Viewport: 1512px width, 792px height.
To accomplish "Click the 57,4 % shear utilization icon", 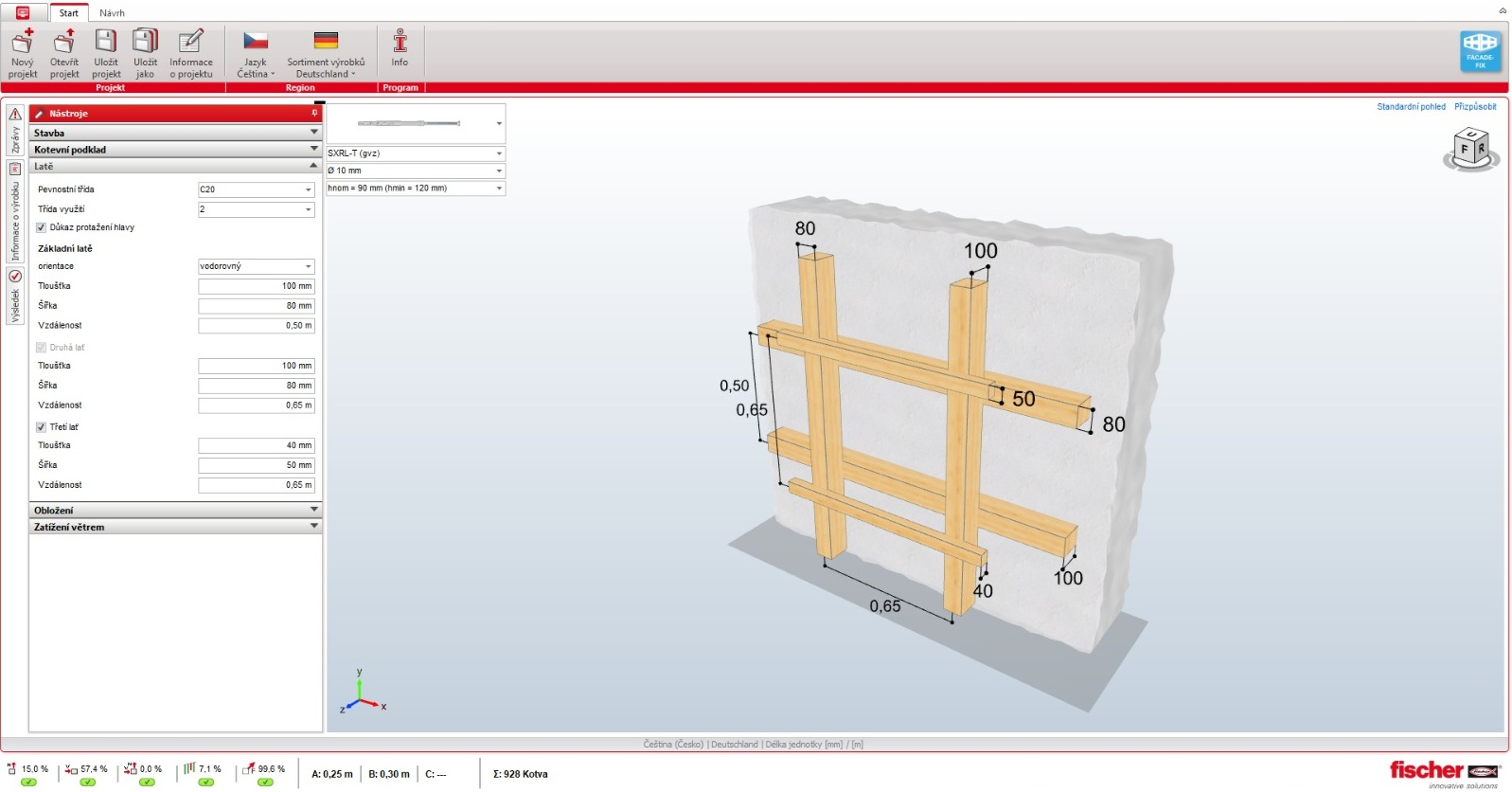I will tap(71, 768).
